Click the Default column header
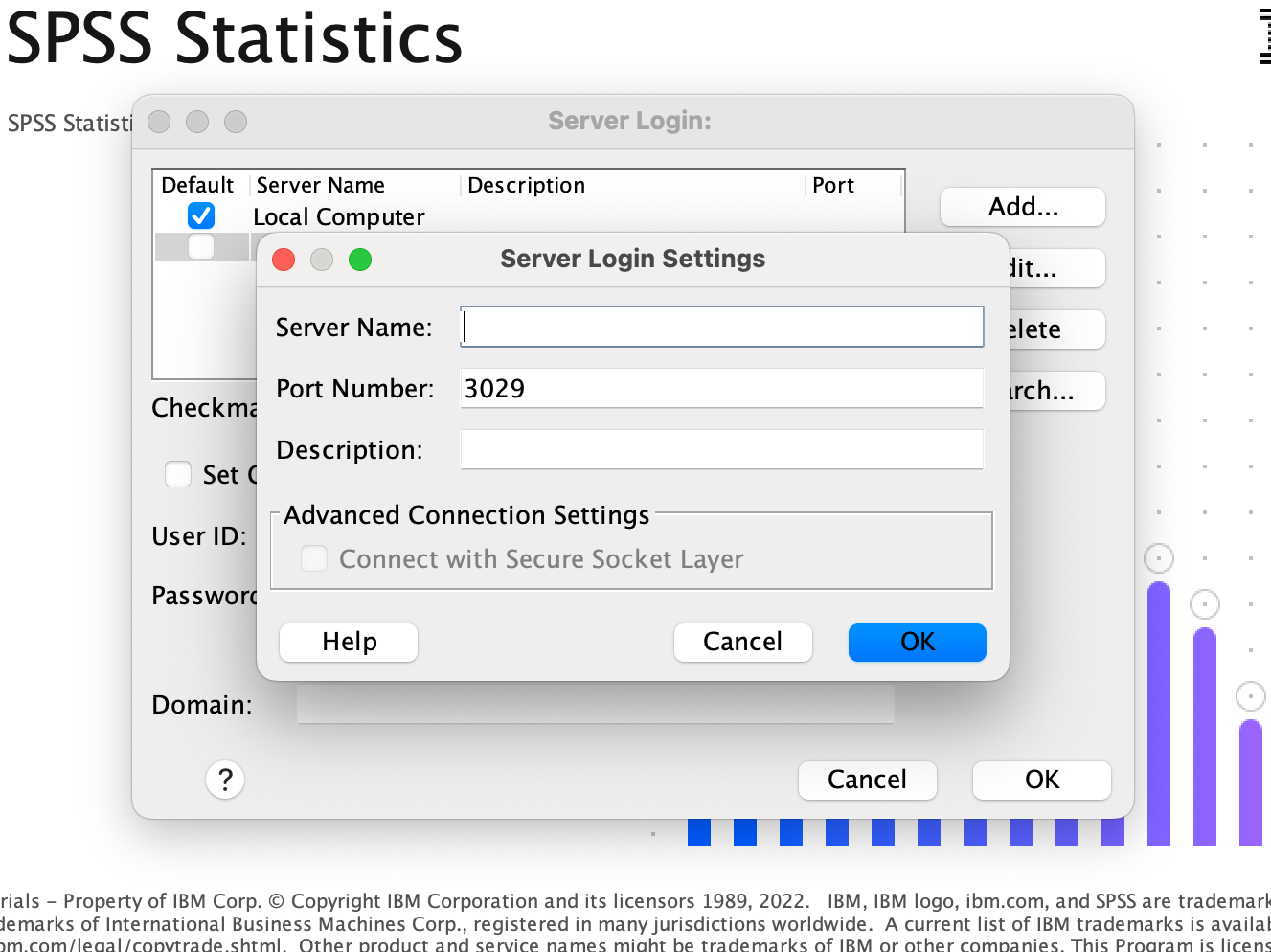 pyautogui.click(x=202, y=185)
